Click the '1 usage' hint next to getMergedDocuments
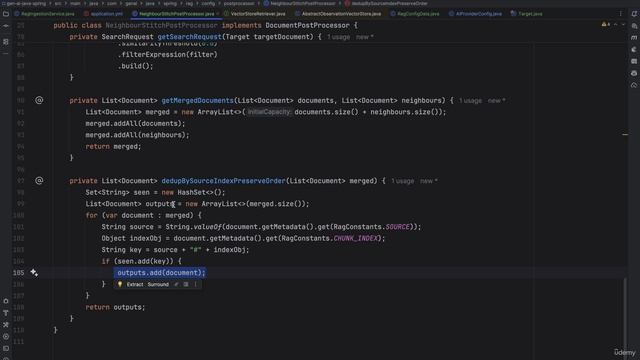Image resolution: width=640 pixels, height=360 pixels. (x=470, y=100)
